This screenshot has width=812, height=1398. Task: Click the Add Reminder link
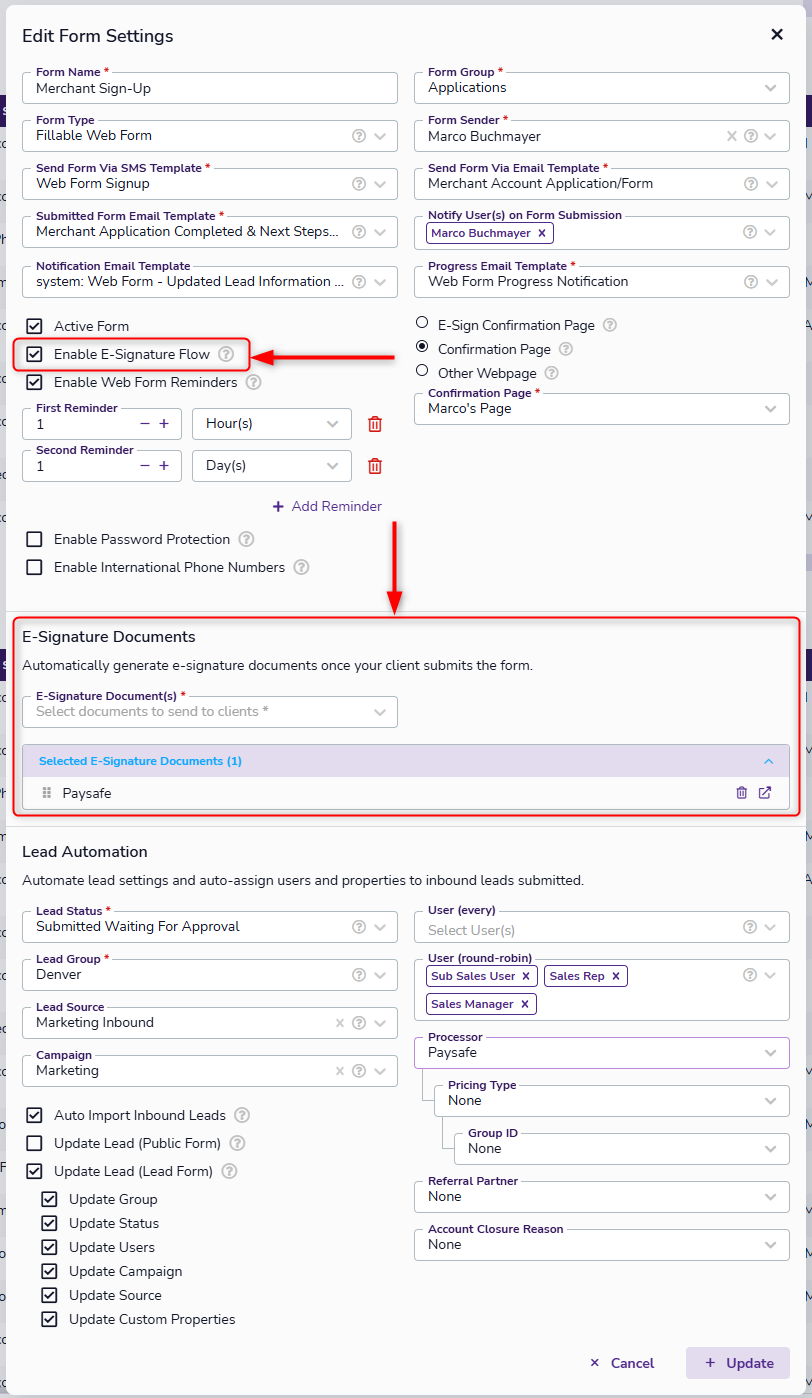(x=327, y=507)
